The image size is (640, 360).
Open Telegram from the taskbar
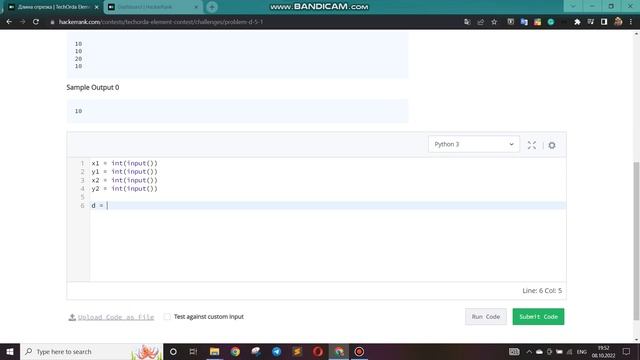tap(276, 351)
